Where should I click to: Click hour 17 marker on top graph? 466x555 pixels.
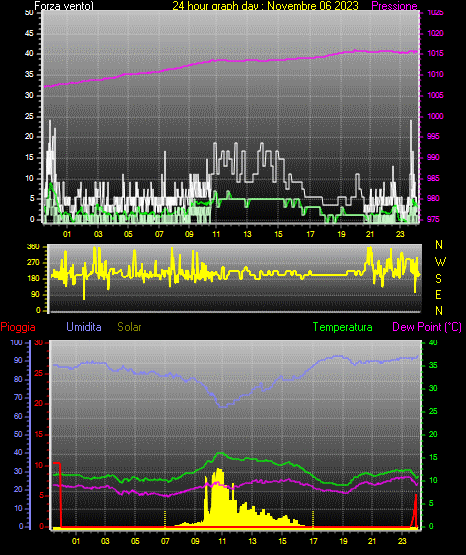click(x=310, y=234)
